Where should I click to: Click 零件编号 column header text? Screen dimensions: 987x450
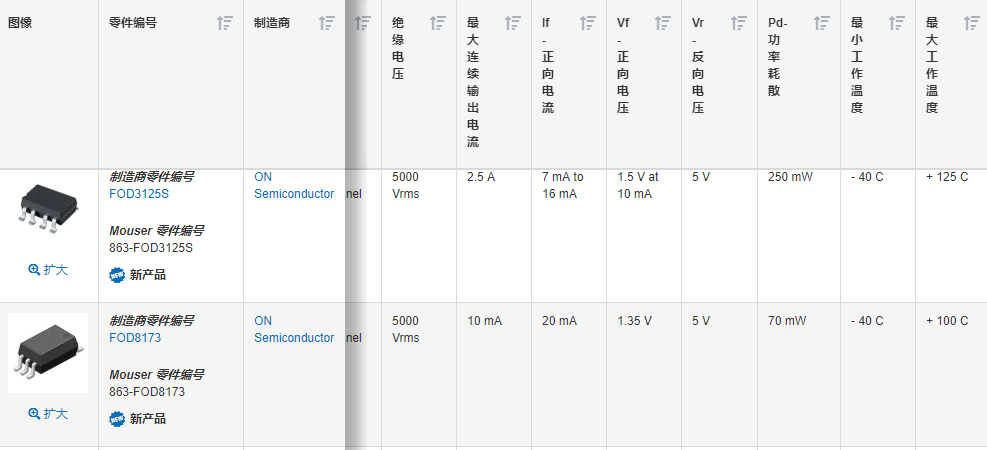(x=133, y=23)
